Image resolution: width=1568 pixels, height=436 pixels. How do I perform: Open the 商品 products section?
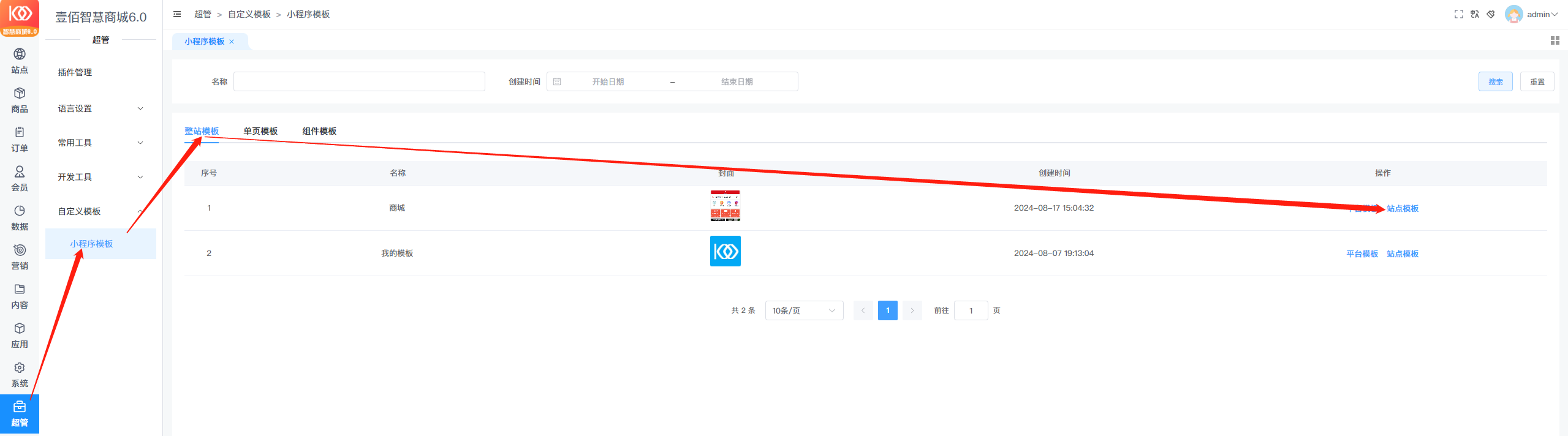[20, 100]
